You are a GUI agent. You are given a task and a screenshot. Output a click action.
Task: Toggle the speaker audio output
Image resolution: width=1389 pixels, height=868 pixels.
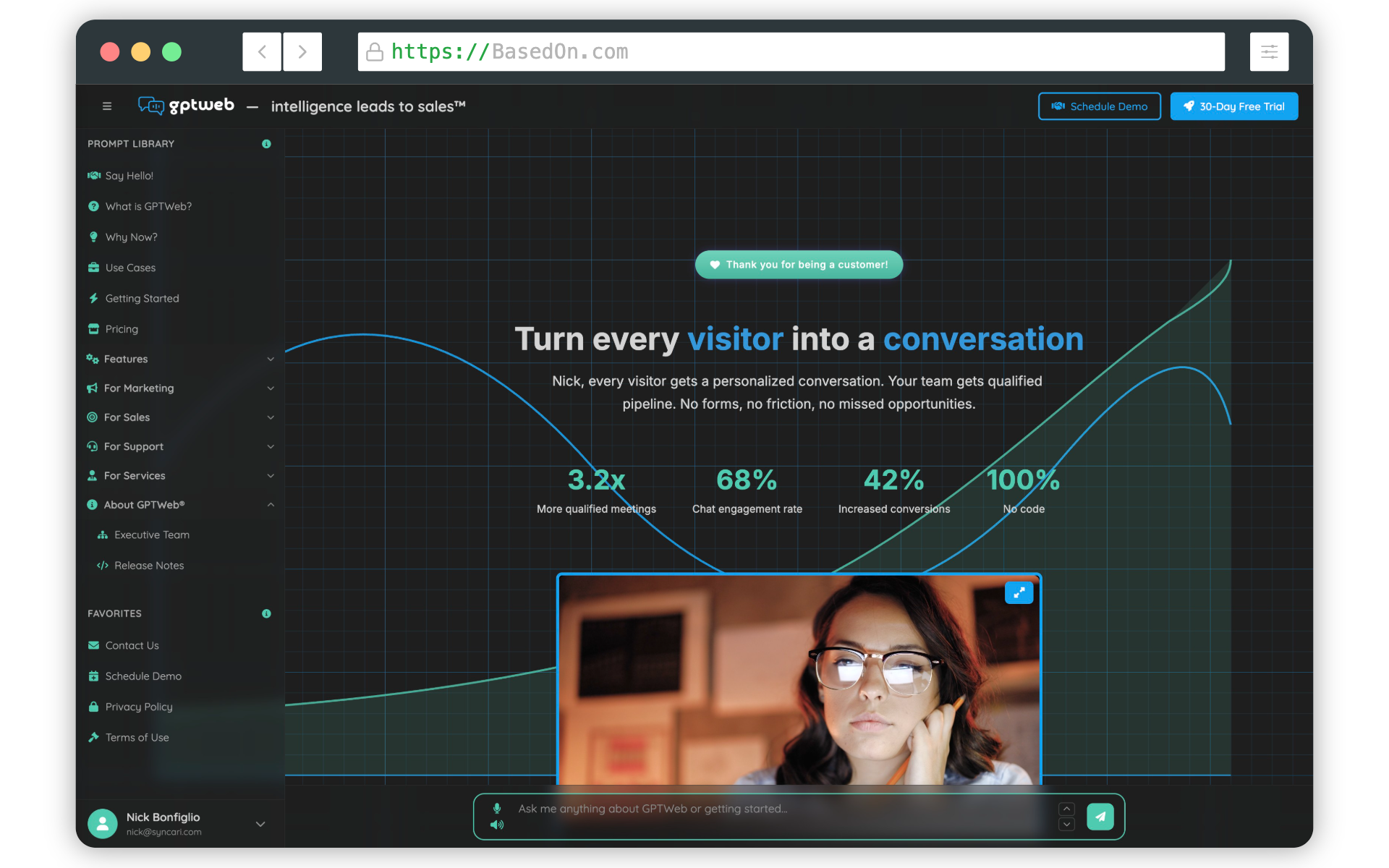[x=497, y=825]
